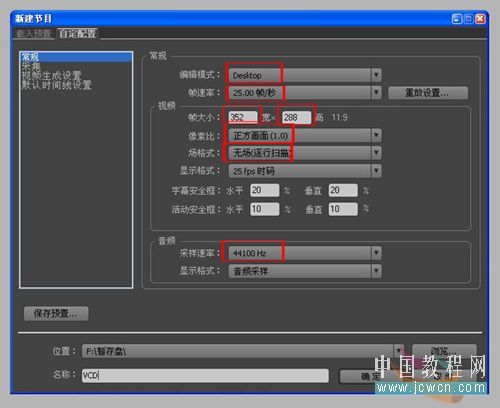Click the 名称 field containing VCD
Screen dimensions: 500x408
coord(205,376)
